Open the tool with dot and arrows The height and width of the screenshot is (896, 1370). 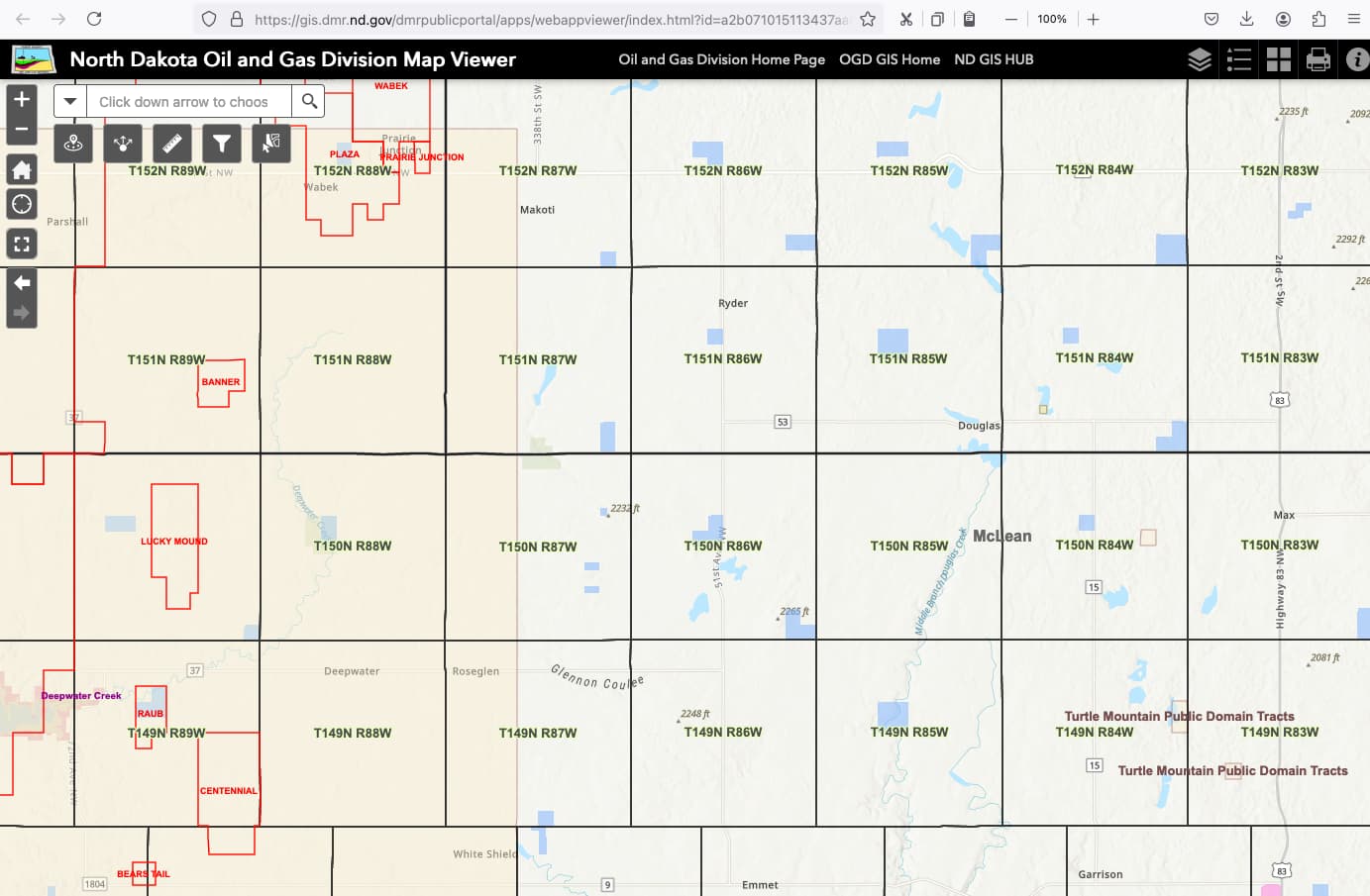click(x=123, y=144)
